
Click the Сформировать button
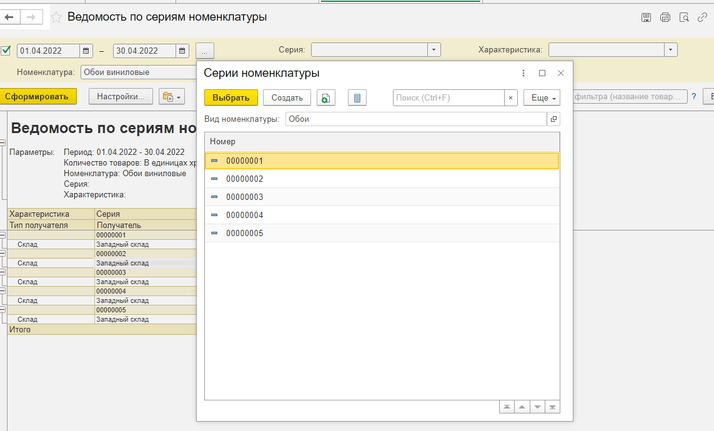tap(41, 97)
